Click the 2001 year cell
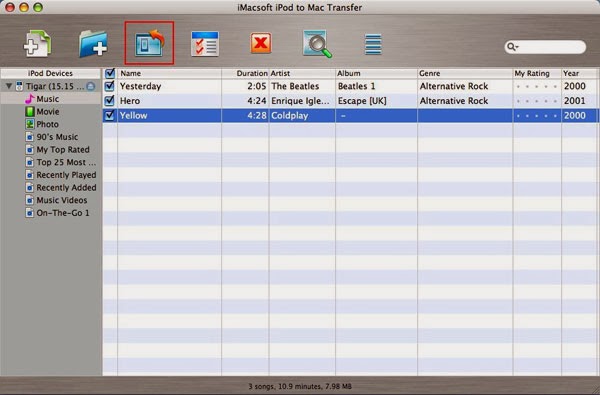This screenshot has width=600, height=395. click(574, 101)
